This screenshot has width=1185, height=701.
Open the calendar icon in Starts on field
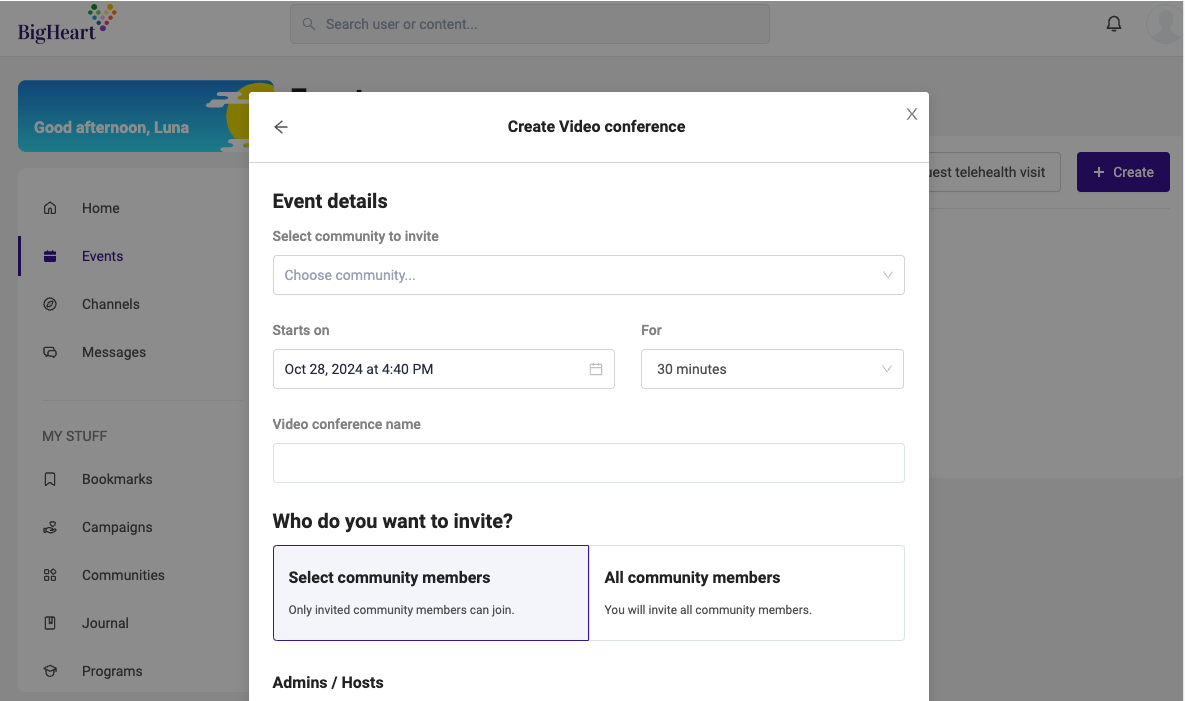(596, 369)
